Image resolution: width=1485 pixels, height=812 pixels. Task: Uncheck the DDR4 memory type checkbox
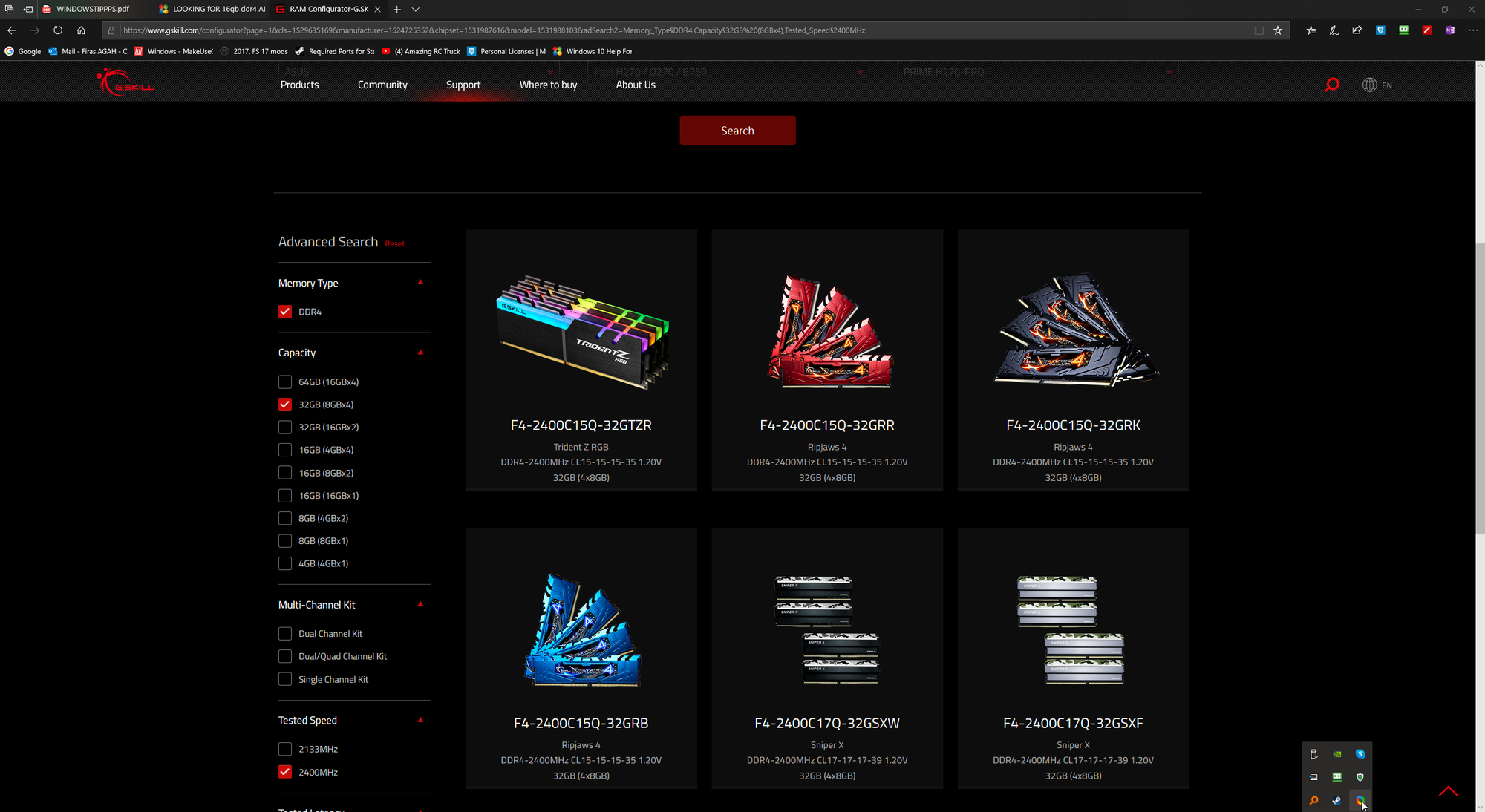[285, 312]
